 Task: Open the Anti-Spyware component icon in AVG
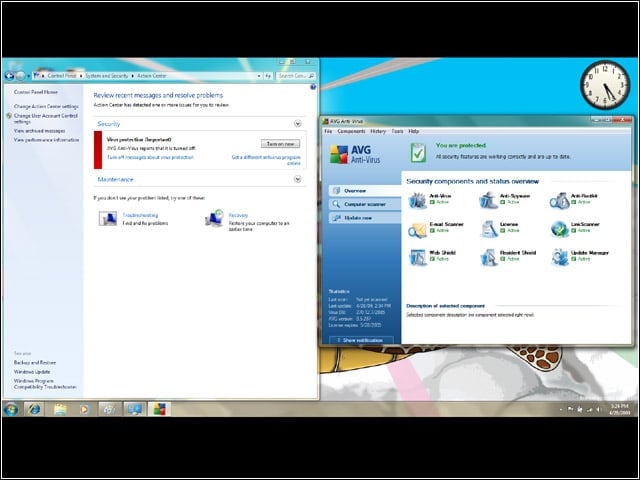(488, 200)
